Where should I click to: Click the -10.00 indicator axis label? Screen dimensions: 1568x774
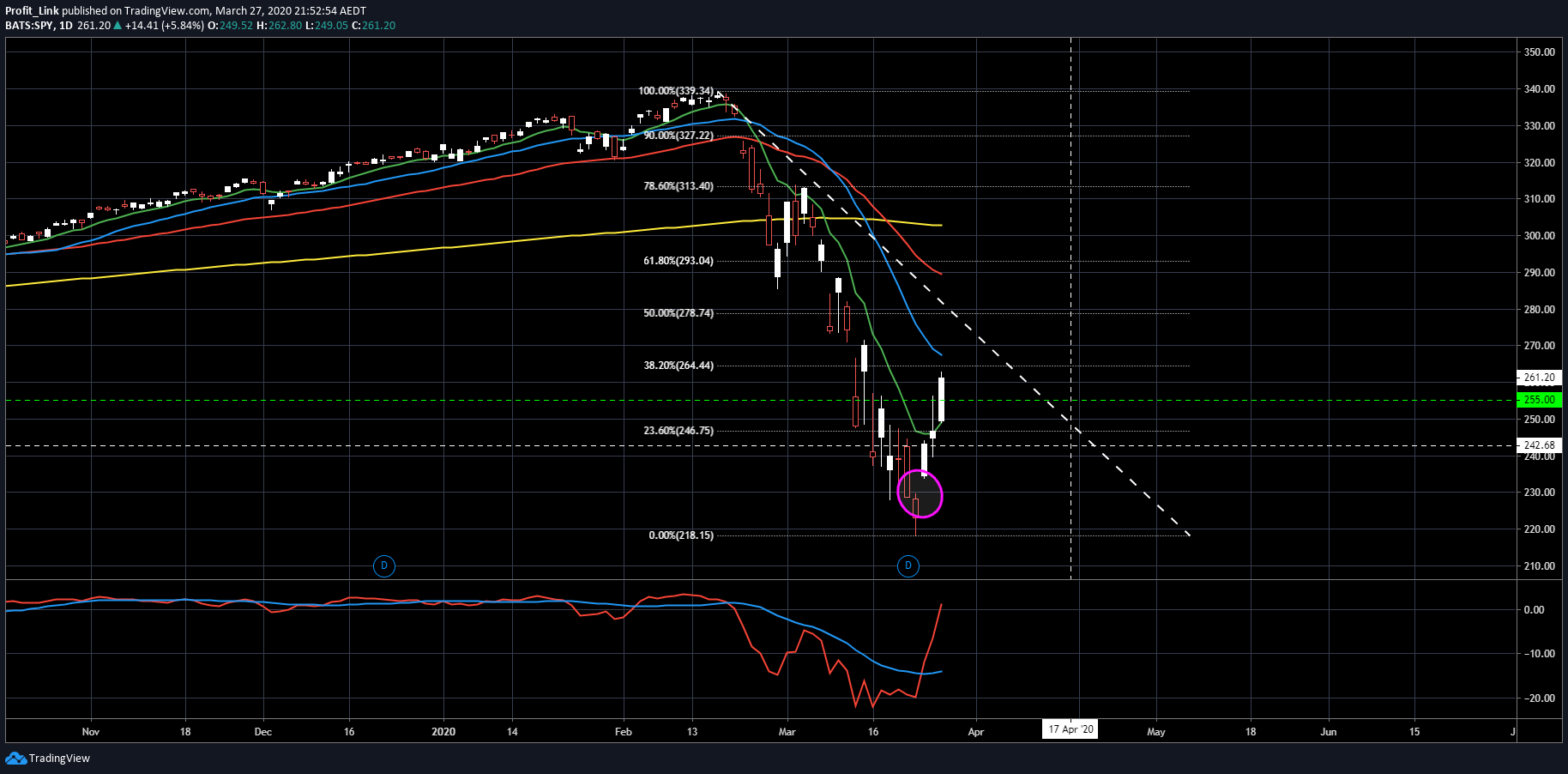tap(1538, 654)
